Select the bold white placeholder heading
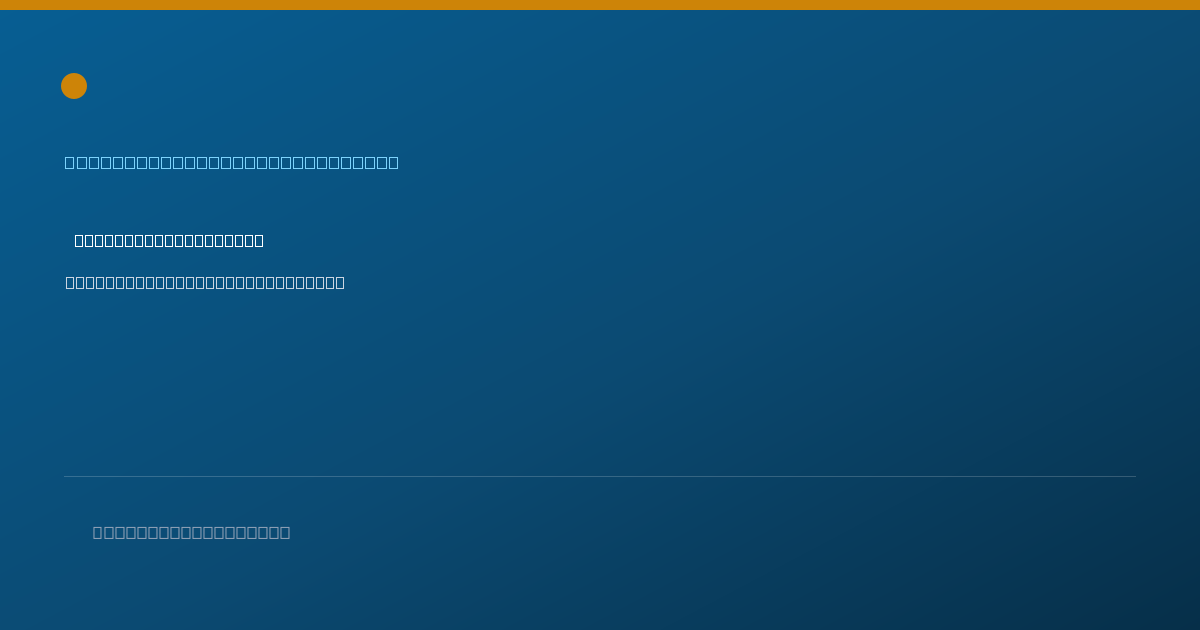Screen dimensions: 1200x630 click(169, 241)
